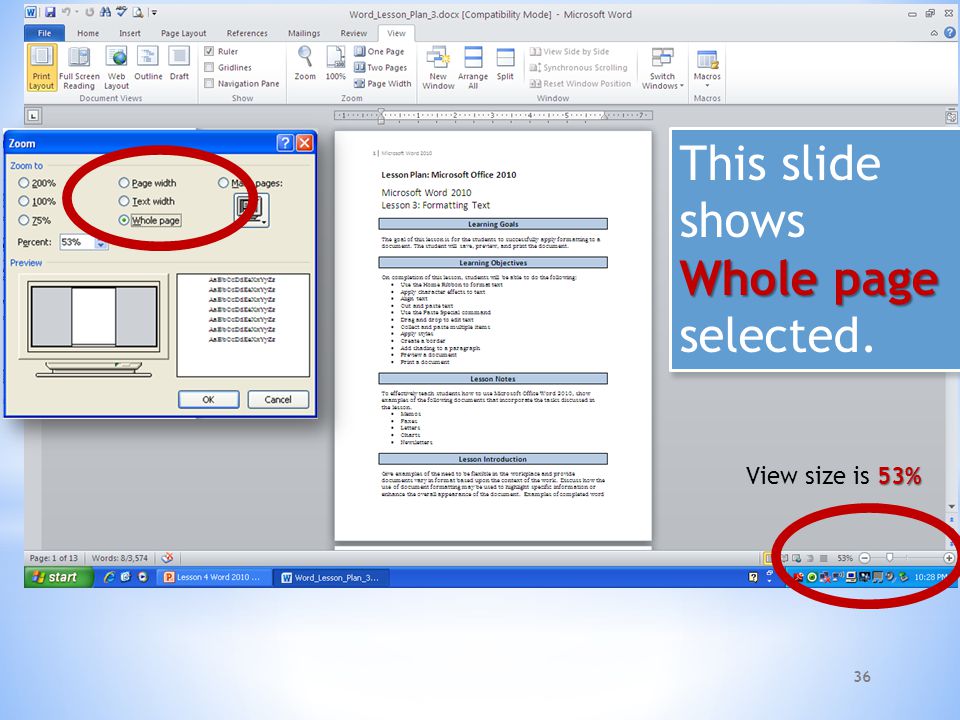Screen dimensions: 960x720
Task: Click the Windows start button
Action: coord(59,577)
